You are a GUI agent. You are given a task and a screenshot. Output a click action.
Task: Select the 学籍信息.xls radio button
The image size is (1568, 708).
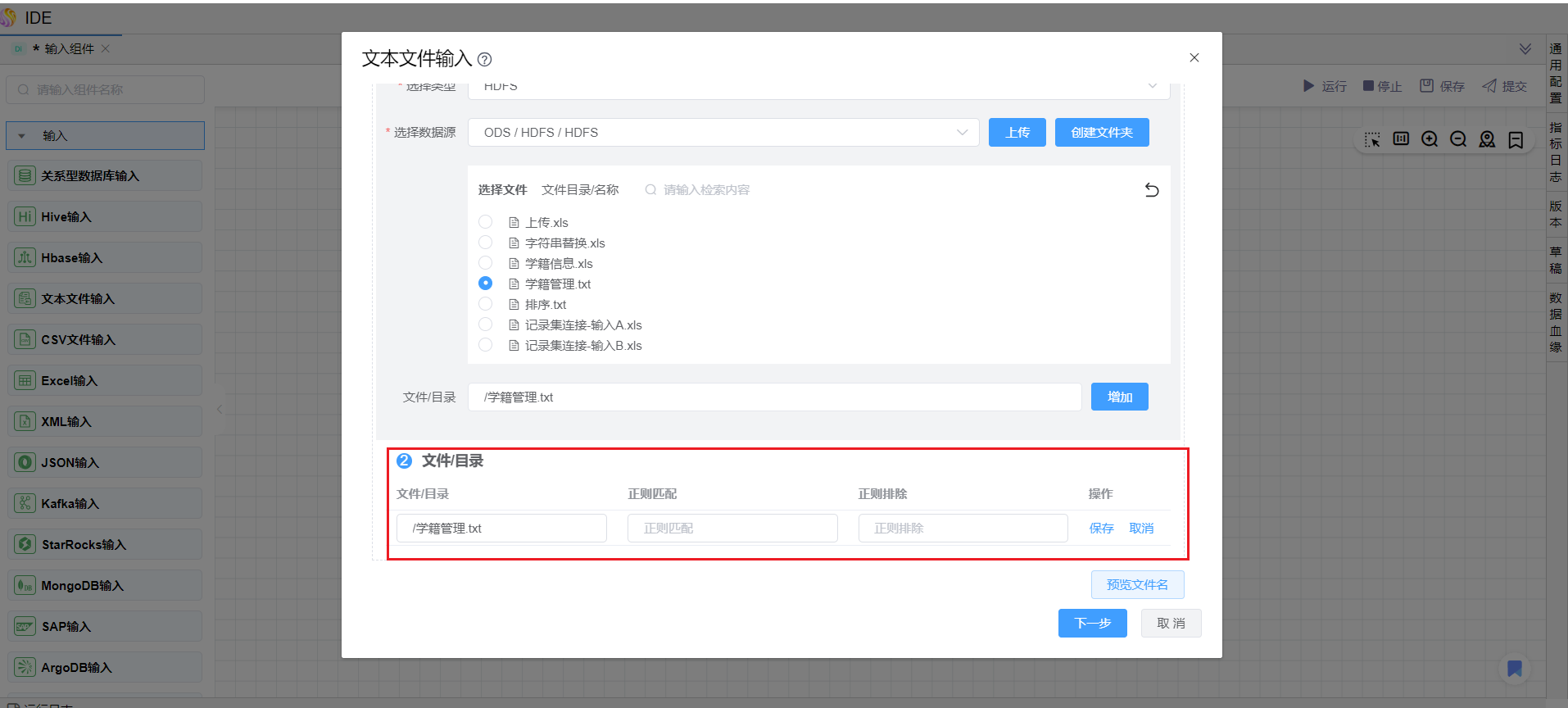[x=486, y=263]
